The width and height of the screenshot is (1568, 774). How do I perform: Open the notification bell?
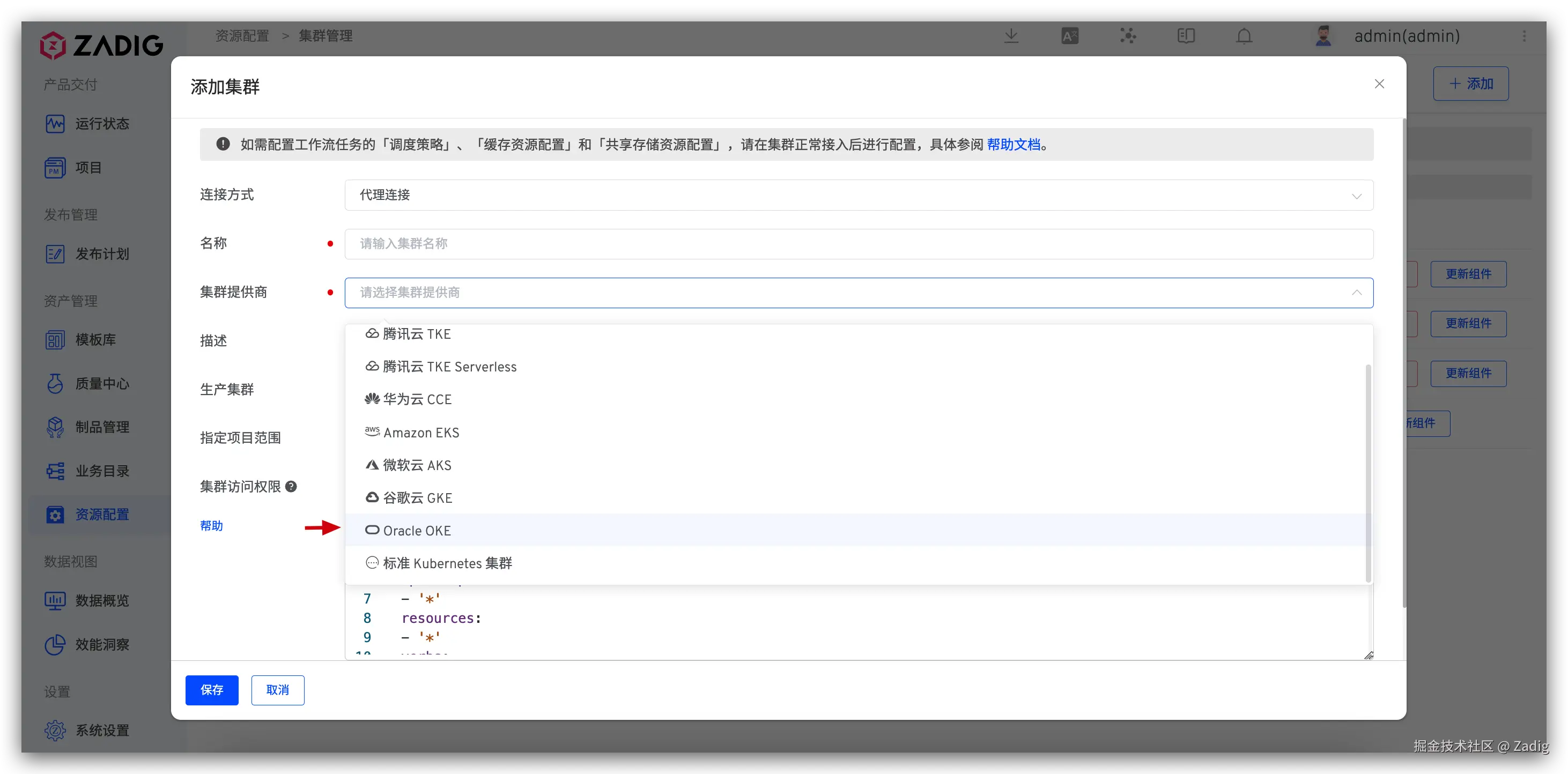pos(1244,36)
